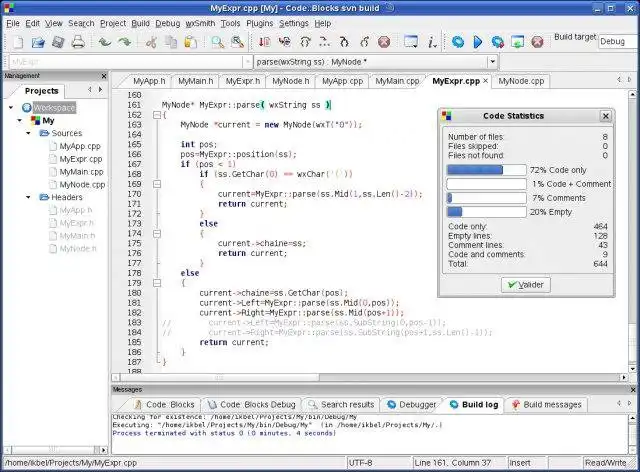Collapse the Sources folder in project tree
The width and height of the screenshot is (640, 472).
(27, 133)
